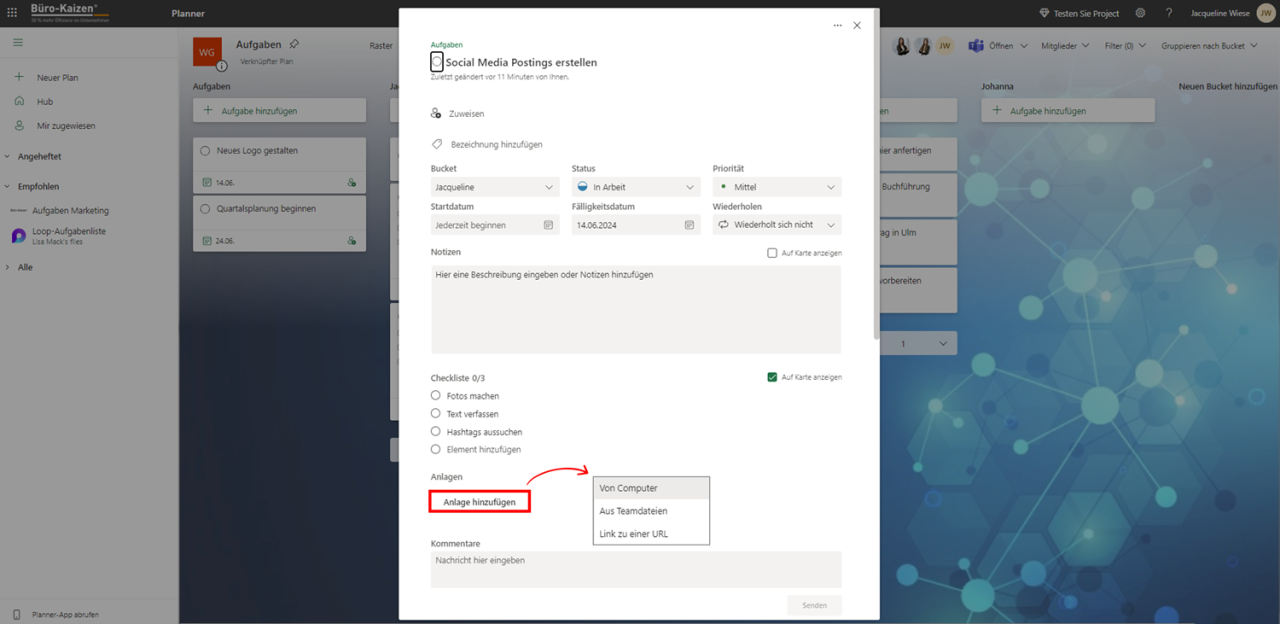
Task: Select Aus Teamdateien in the attachment menu
Action: coord(634,510)
